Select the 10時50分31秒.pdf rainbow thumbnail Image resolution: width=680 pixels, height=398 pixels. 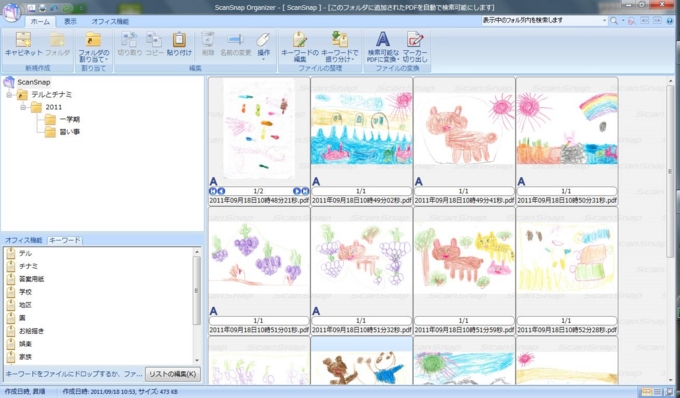pyautogui.click(x=567, y=130)
